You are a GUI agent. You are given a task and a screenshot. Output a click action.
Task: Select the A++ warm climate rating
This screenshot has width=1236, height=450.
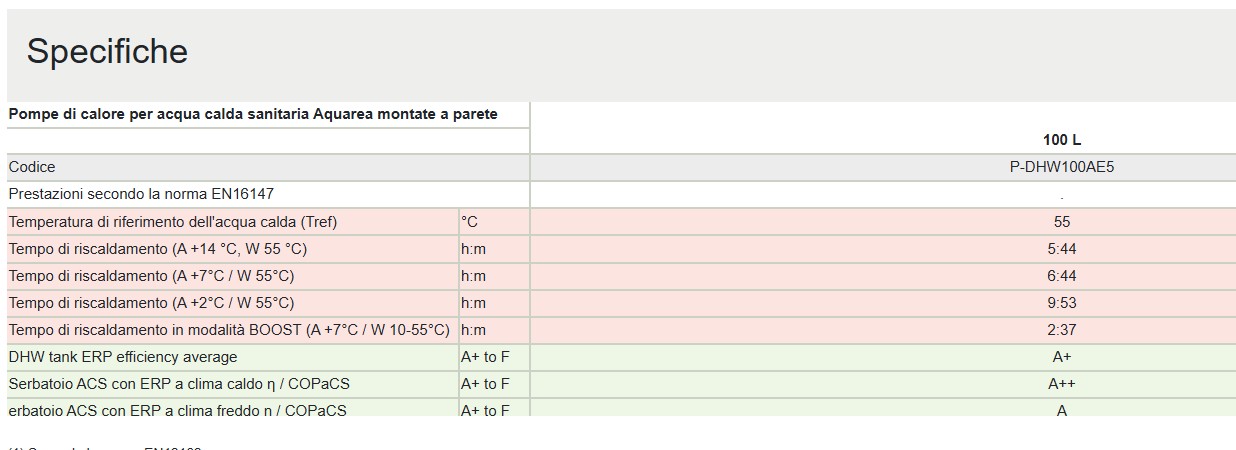(x=1061, y=384)
